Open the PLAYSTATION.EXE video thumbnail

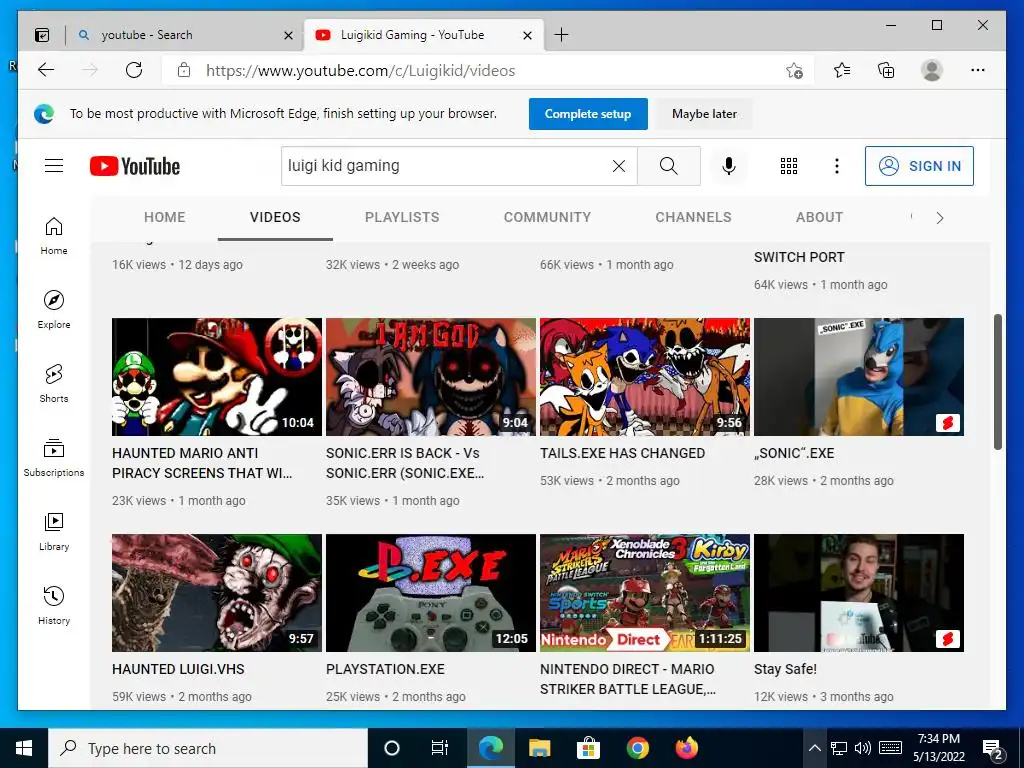click(430, 593)
